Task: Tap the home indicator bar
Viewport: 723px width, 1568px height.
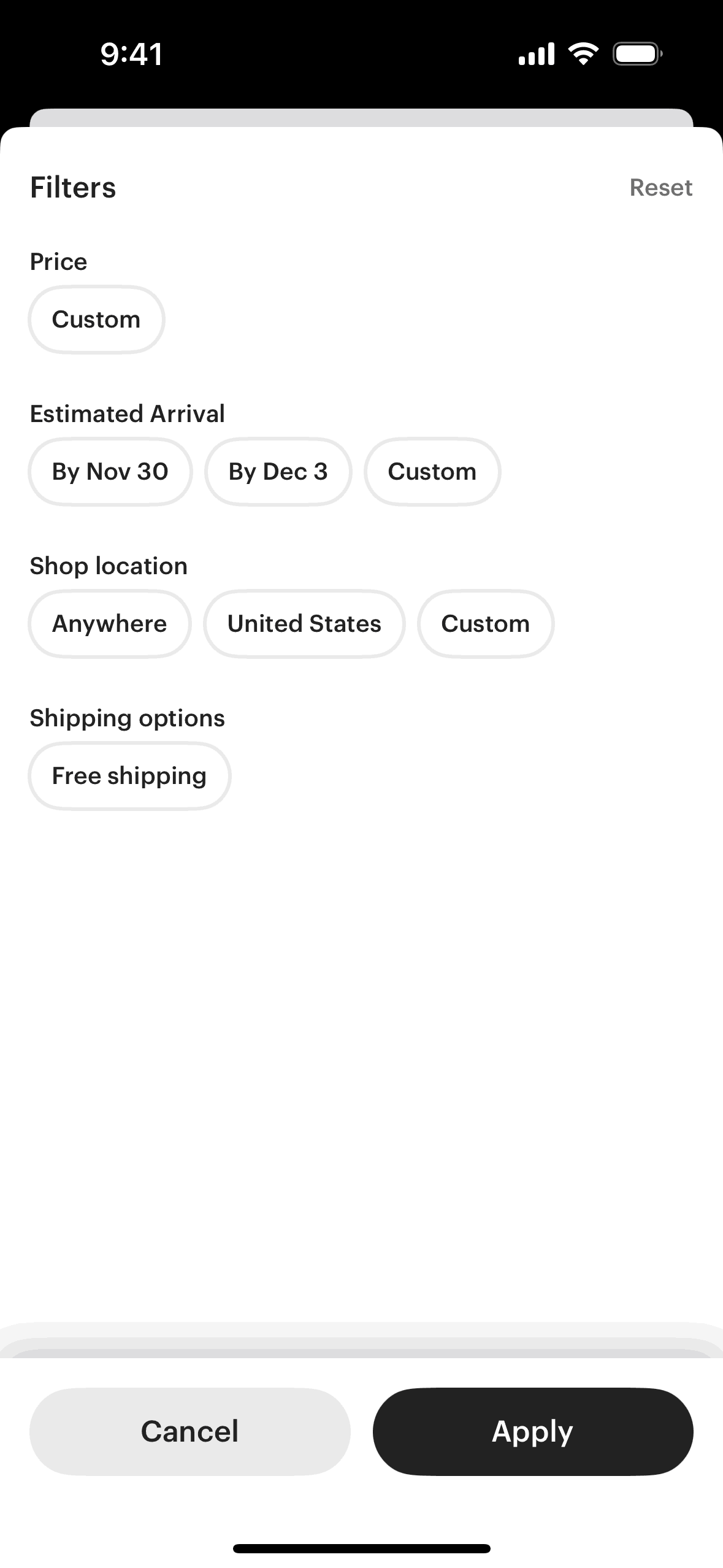Action: pos(361,1548)
